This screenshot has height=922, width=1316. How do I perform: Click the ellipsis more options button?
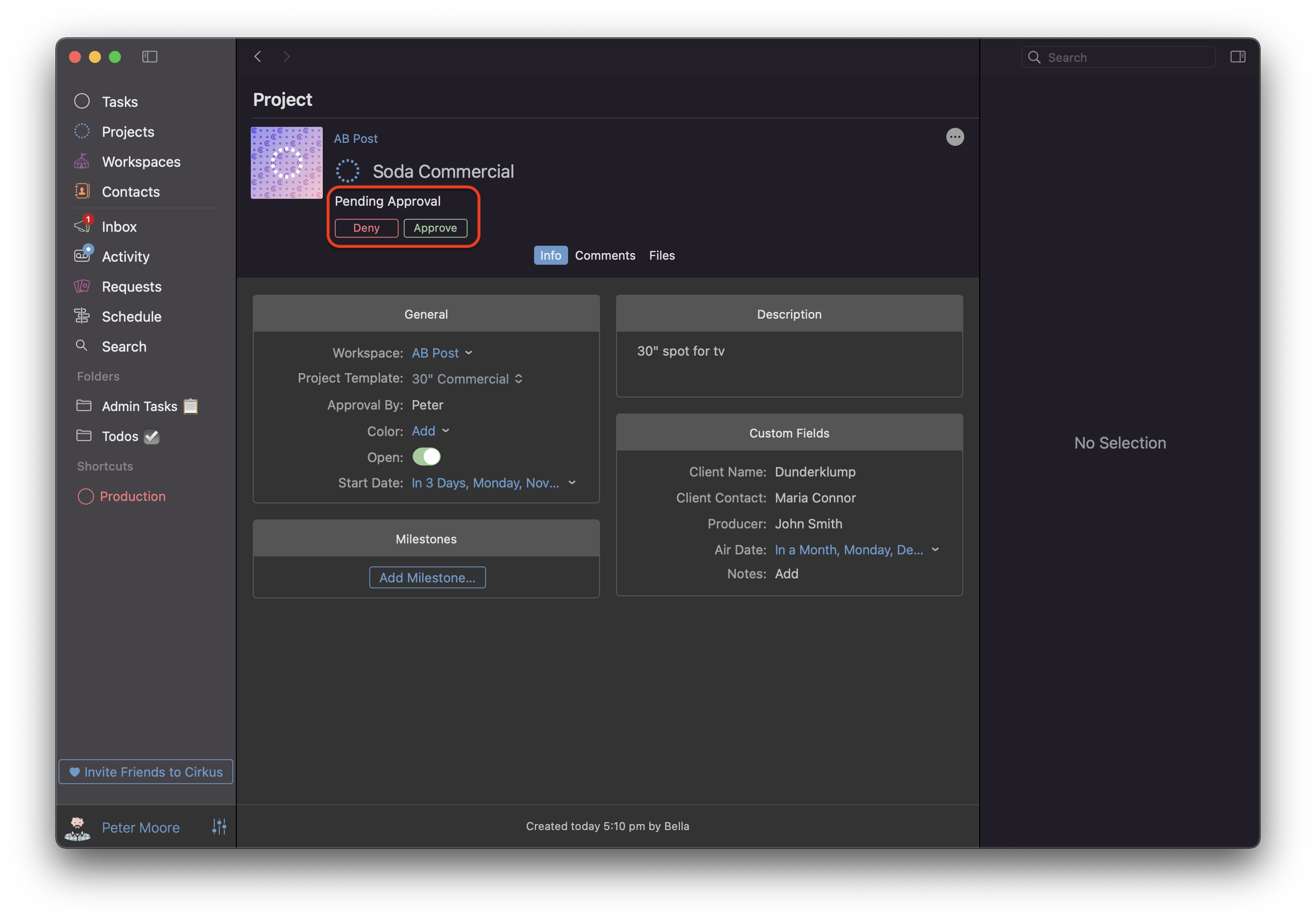point(954,137)
